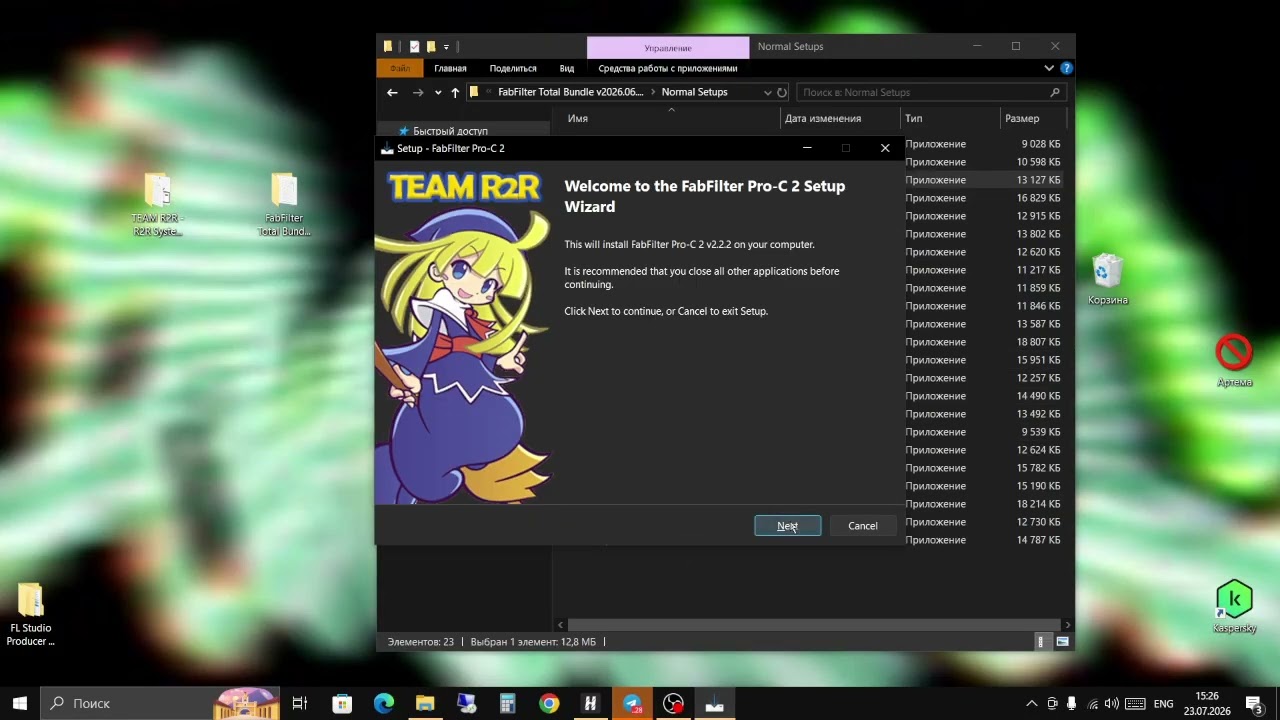
Task: Select FL Studio Producer desktop folder
Action: 31,615
